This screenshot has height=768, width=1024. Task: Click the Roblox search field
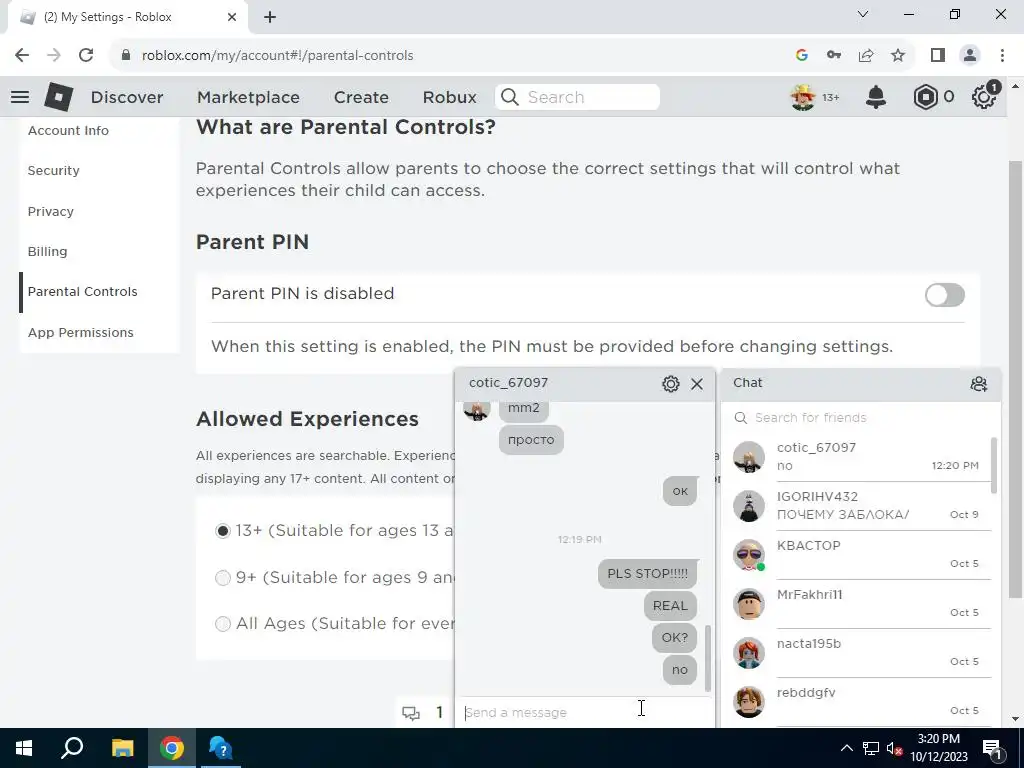(x=577, y=97)
